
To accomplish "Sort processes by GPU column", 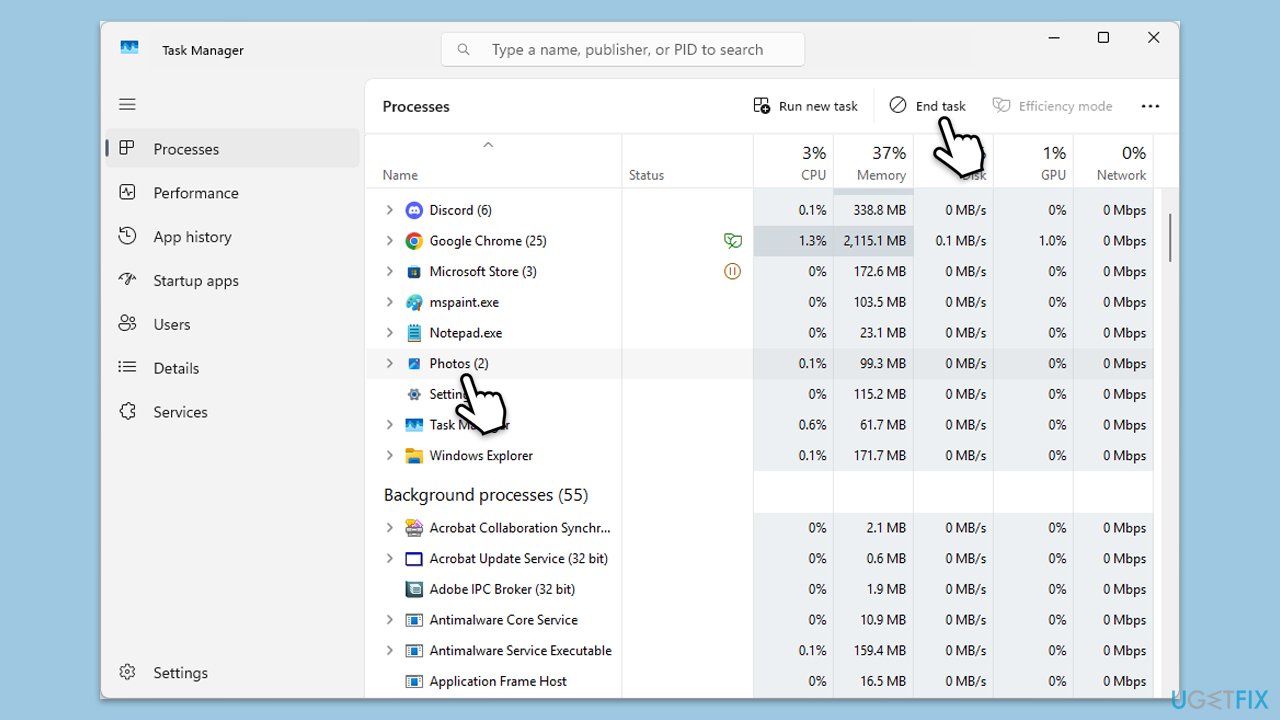I will [1033, 162].
